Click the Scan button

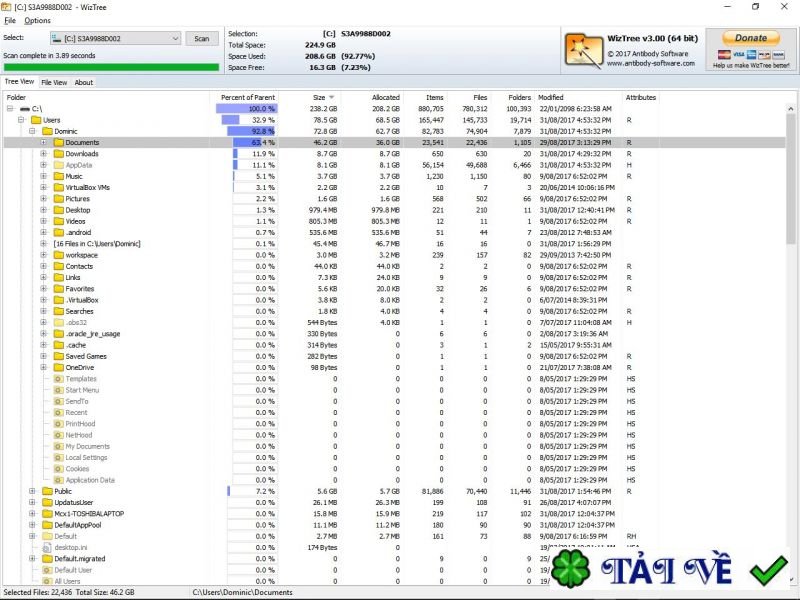point(202,38)
